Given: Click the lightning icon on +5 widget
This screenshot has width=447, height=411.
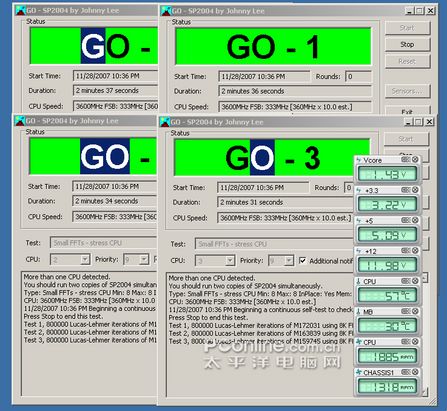Looking at the screenshot, I should pos(359,221).
